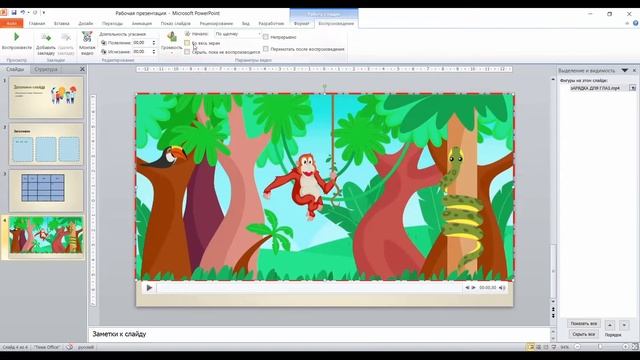This screenshot has height=360, width=640.
Task: Close the slides thumbnail pane
Action: point(82,69)
